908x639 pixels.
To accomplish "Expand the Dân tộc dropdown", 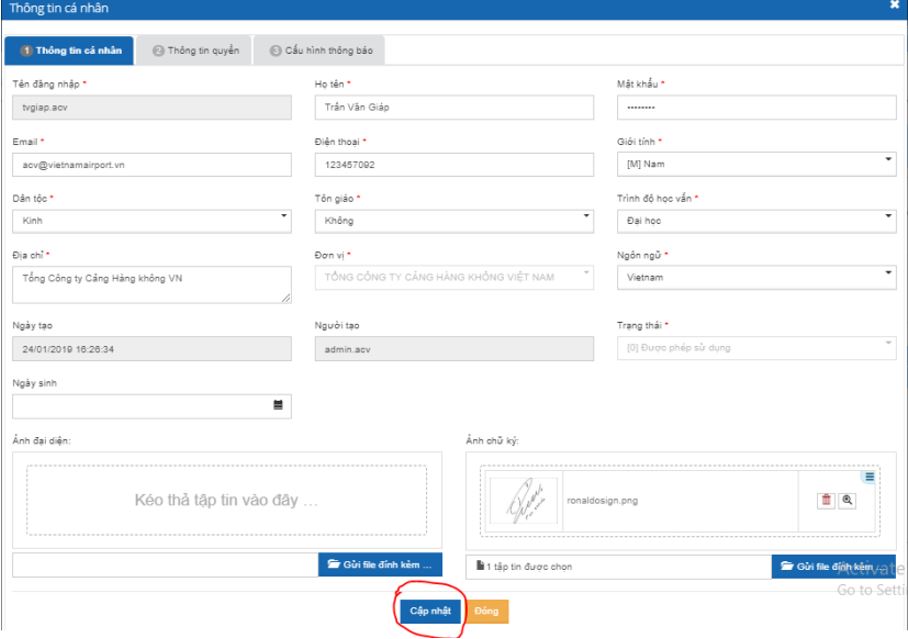I will pos(150,220).
